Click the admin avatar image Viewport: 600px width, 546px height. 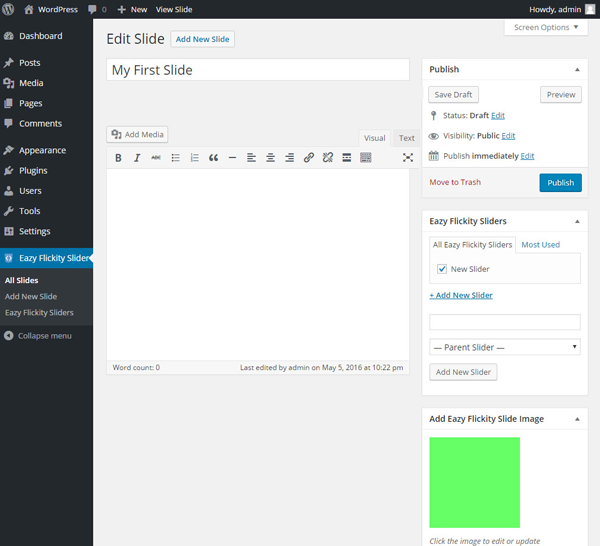[x=590, y=9]
